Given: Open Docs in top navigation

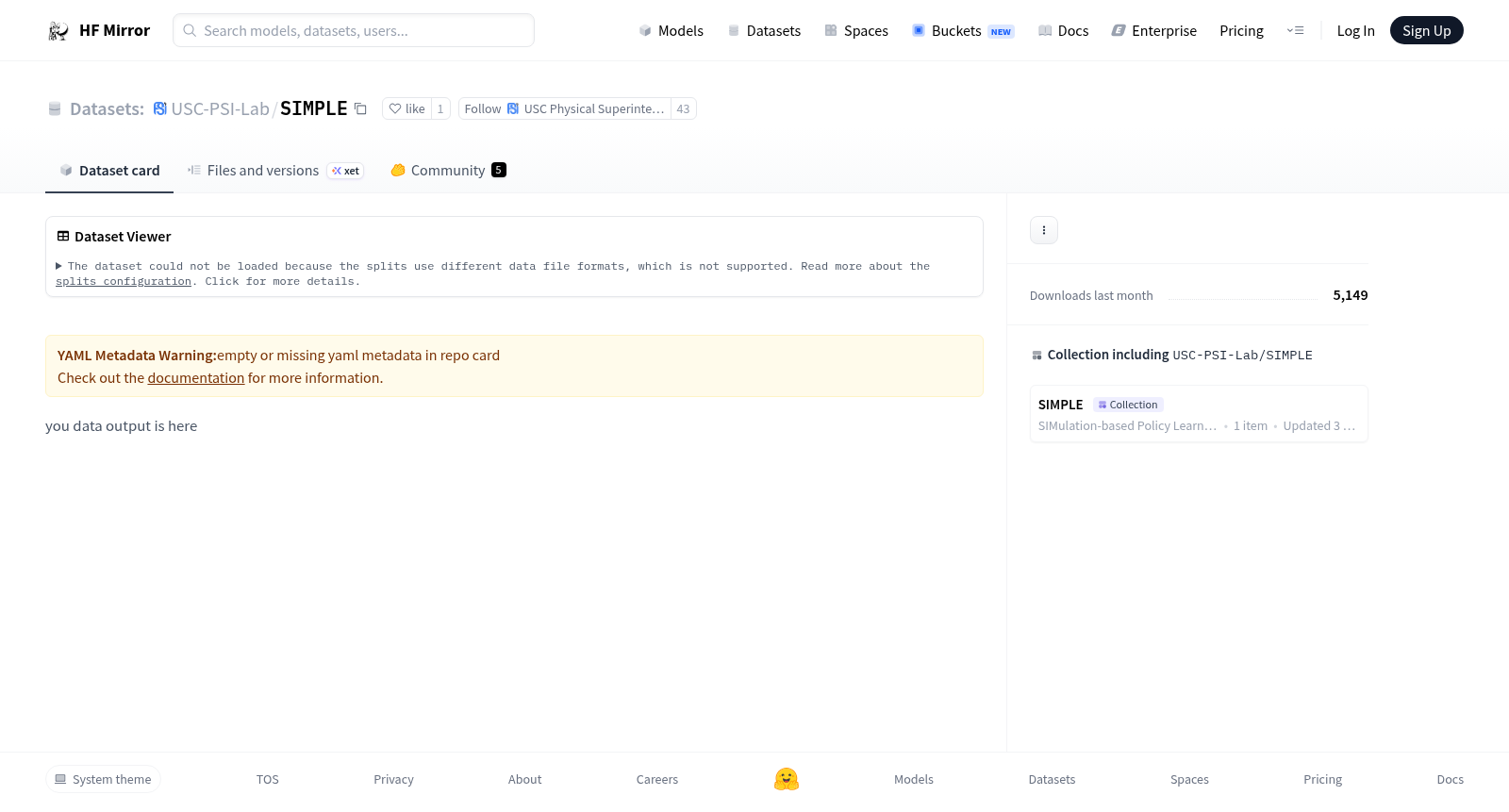Looking at the screenshot, I should tap(1063, 31).
